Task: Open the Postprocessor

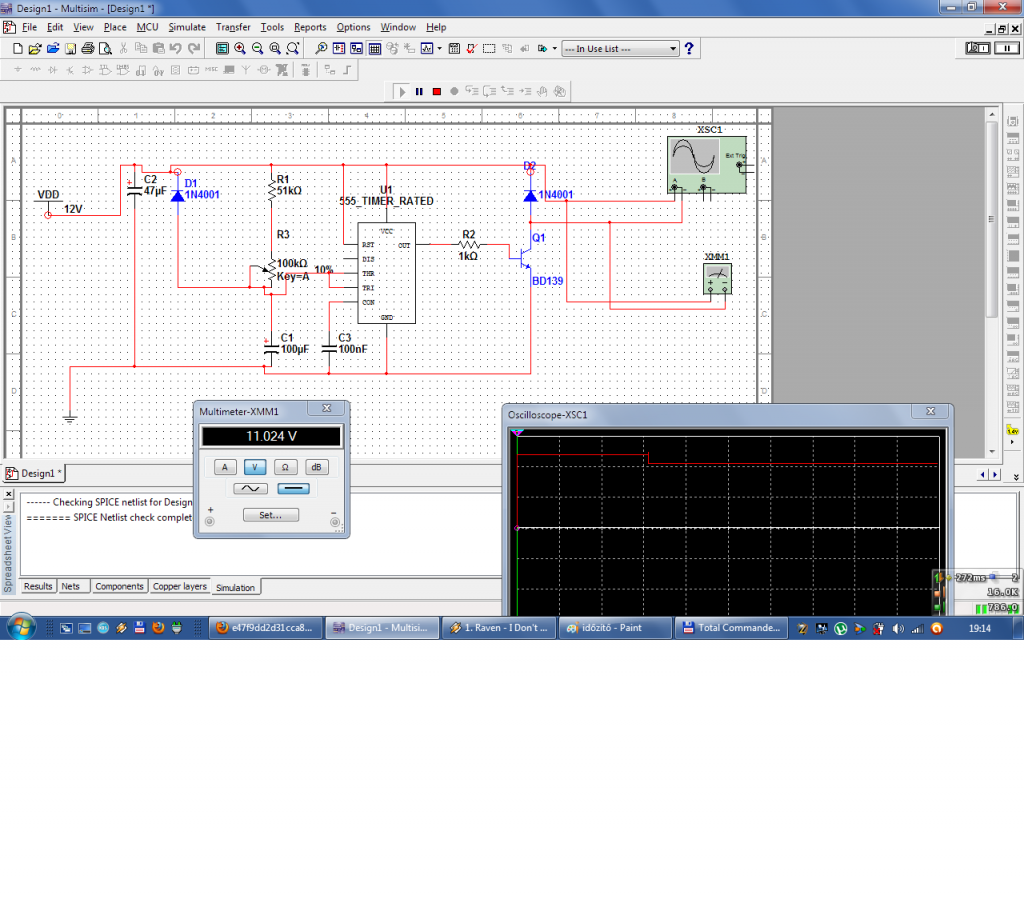Action: [455, 48]
